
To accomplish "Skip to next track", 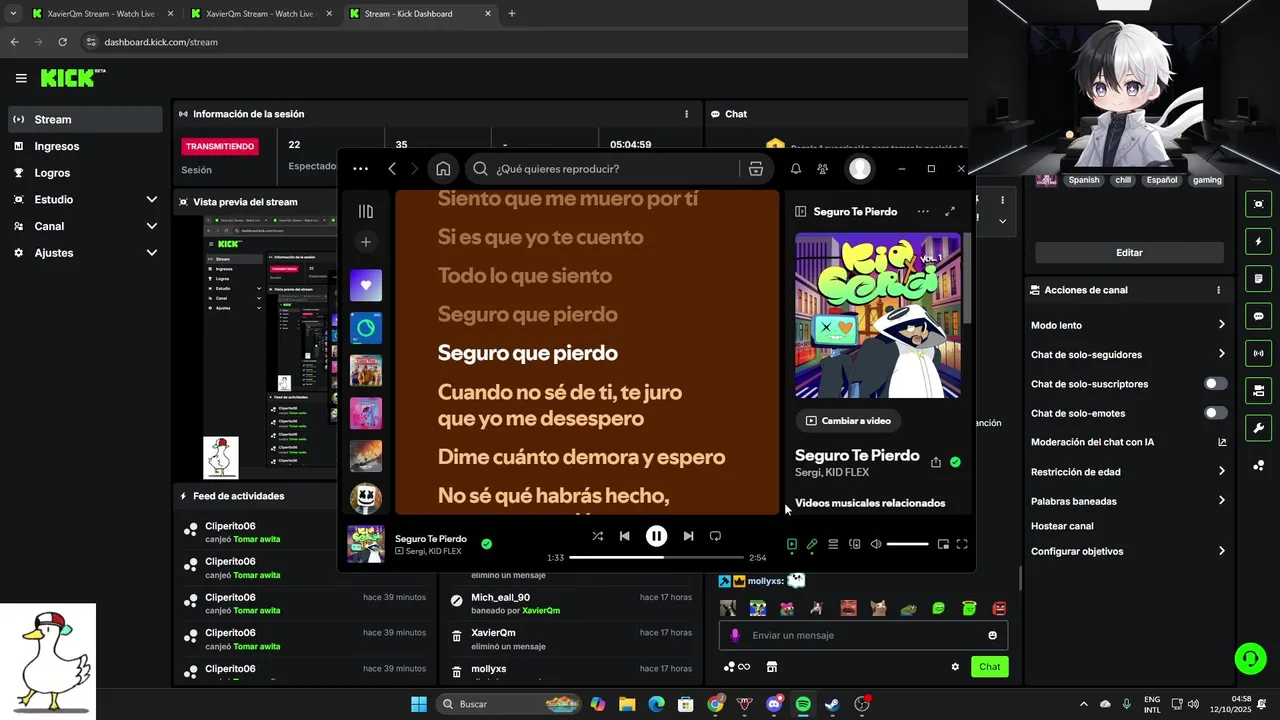I will coord(688,536).
